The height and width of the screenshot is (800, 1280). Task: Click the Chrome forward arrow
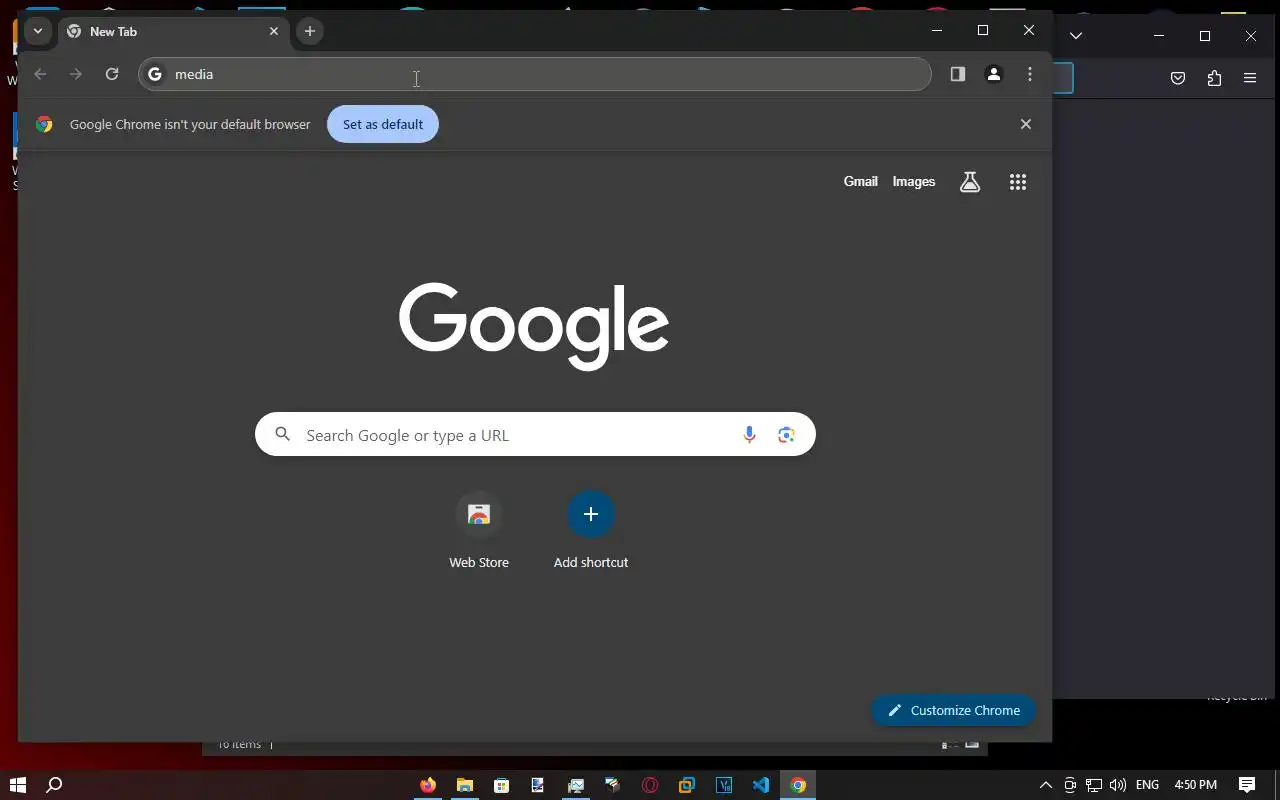(76, 74)
